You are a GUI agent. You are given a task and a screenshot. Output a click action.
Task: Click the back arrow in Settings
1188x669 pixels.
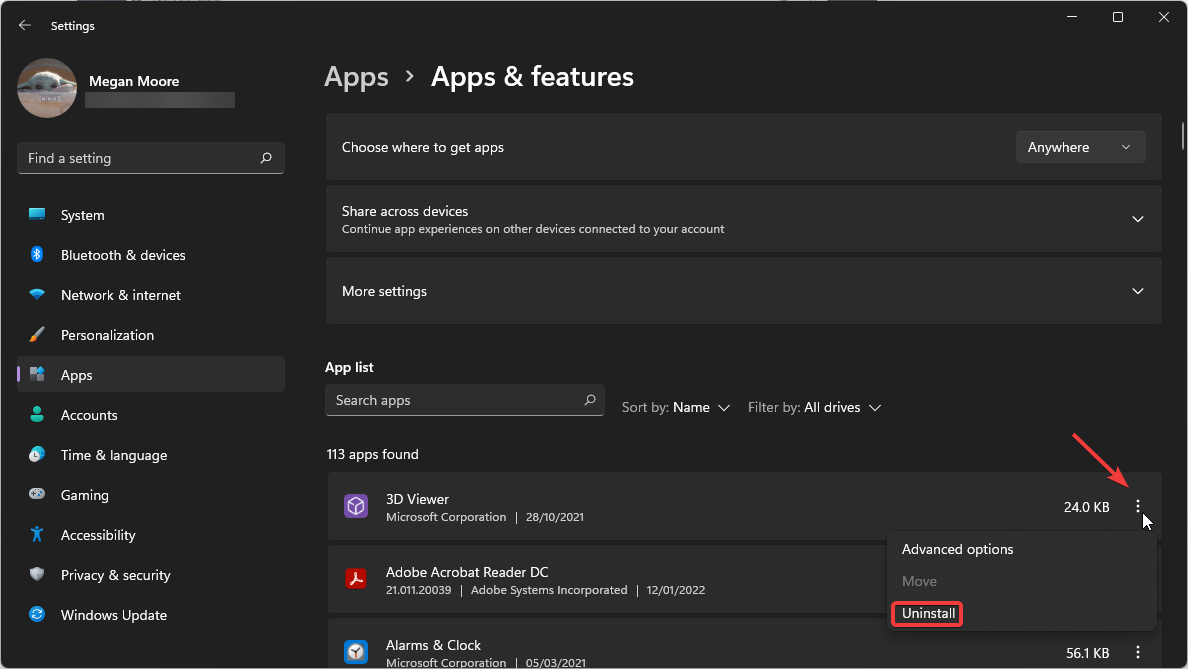(x=24, y=24)
